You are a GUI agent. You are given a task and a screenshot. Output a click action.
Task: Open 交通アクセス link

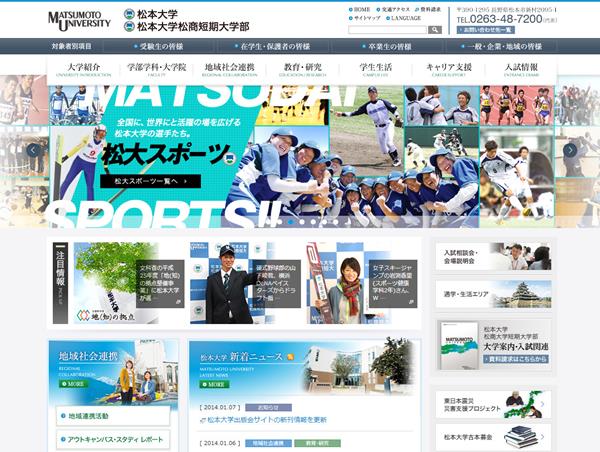[x=393, y=9]
